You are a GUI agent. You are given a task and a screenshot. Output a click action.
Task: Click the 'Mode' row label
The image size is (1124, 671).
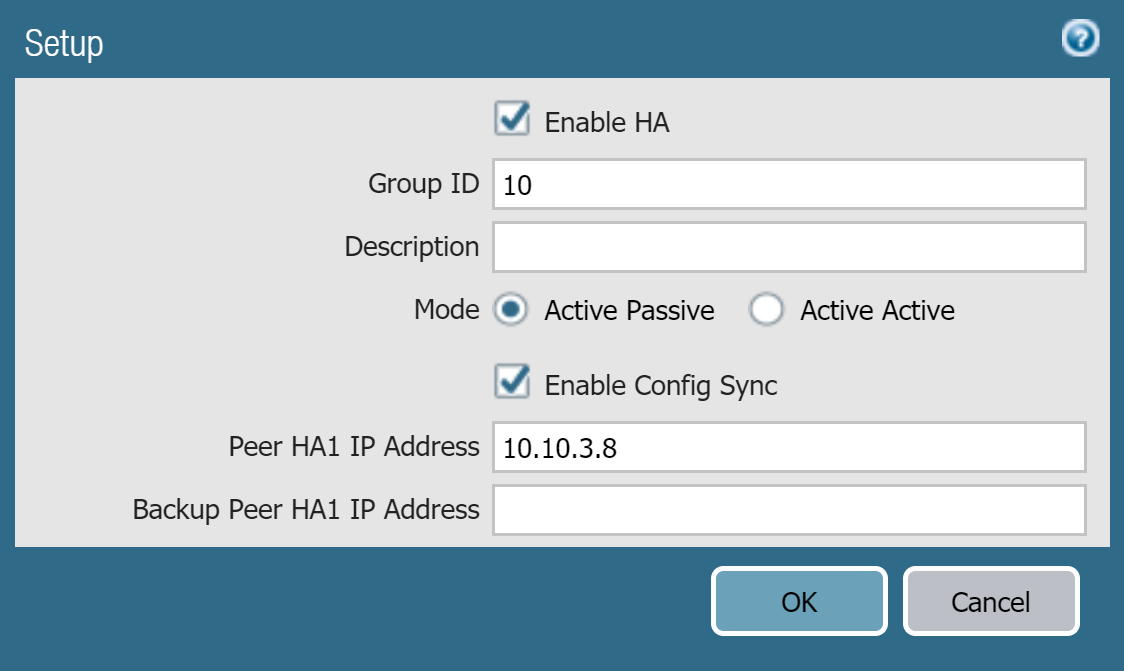[x=446, y=310]
